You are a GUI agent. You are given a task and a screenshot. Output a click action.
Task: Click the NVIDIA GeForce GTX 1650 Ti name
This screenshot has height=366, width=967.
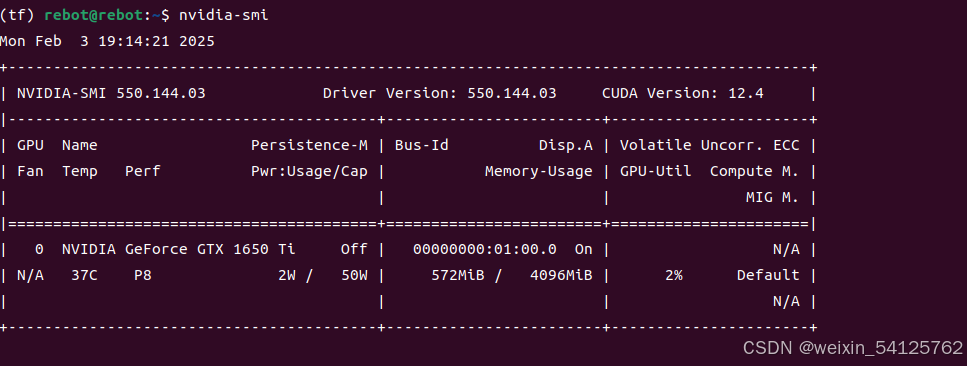pos(179,249)
